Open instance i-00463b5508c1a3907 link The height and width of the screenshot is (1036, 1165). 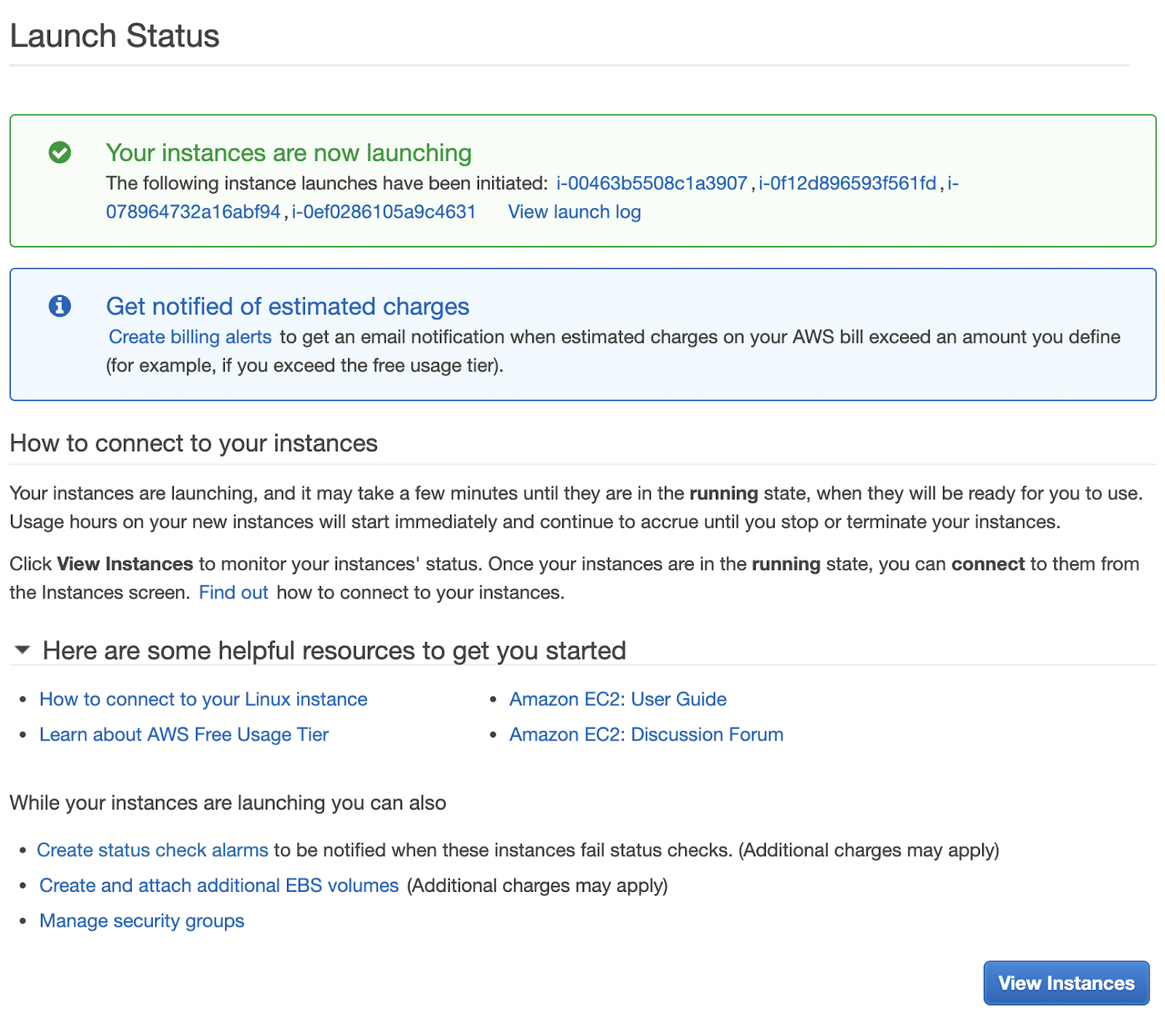coord(652,183)
